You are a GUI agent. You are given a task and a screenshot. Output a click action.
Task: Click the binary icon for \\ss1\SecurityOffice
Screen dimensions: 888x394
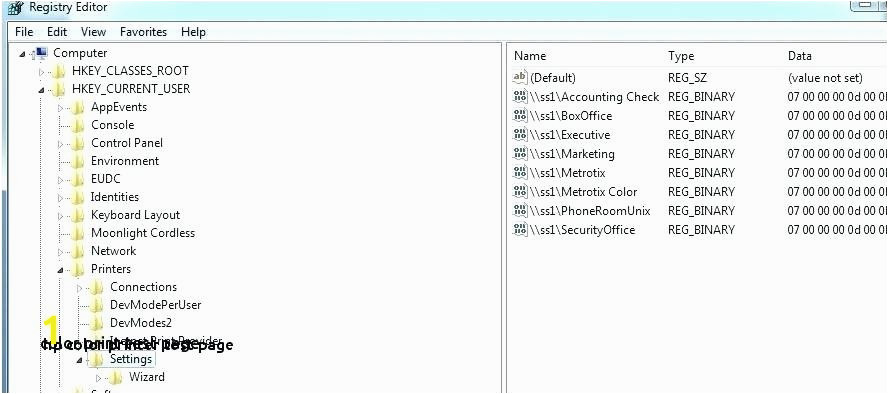(x=519, y=230)
